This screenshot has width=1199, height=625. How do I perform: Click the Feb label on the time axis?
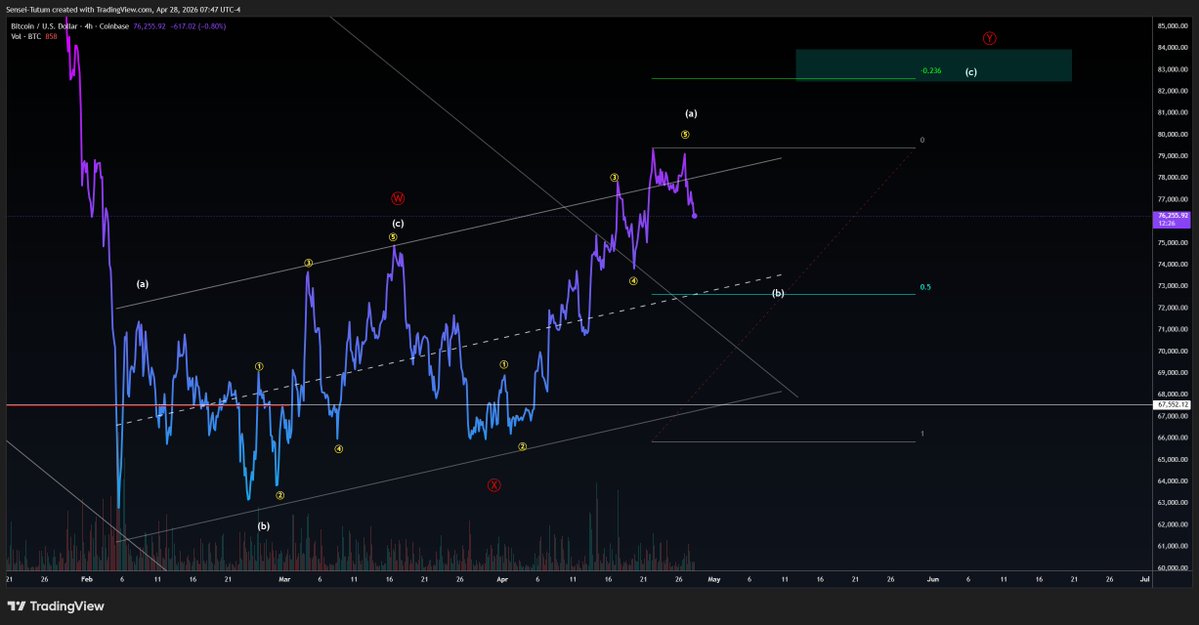point(86,579)
